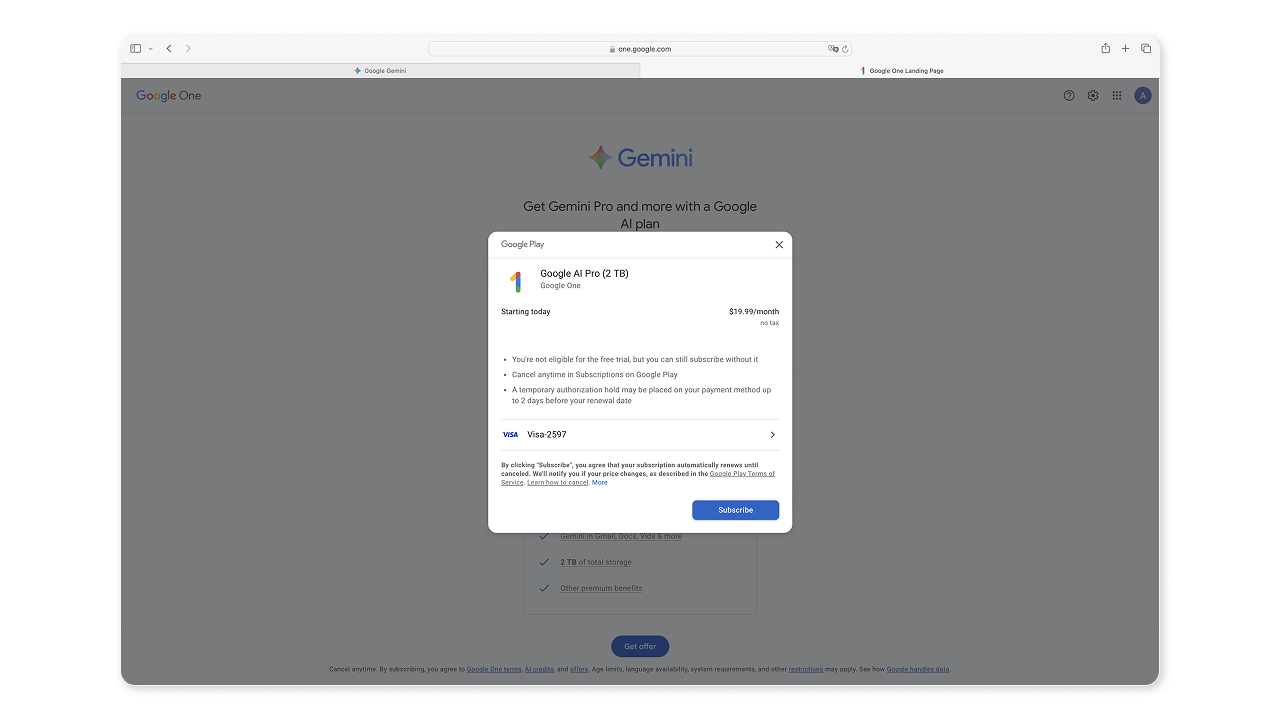The width and height of the screenshot is (1280, 720).
Task: Click the one.google.com address field
Action: pos(640,48)
